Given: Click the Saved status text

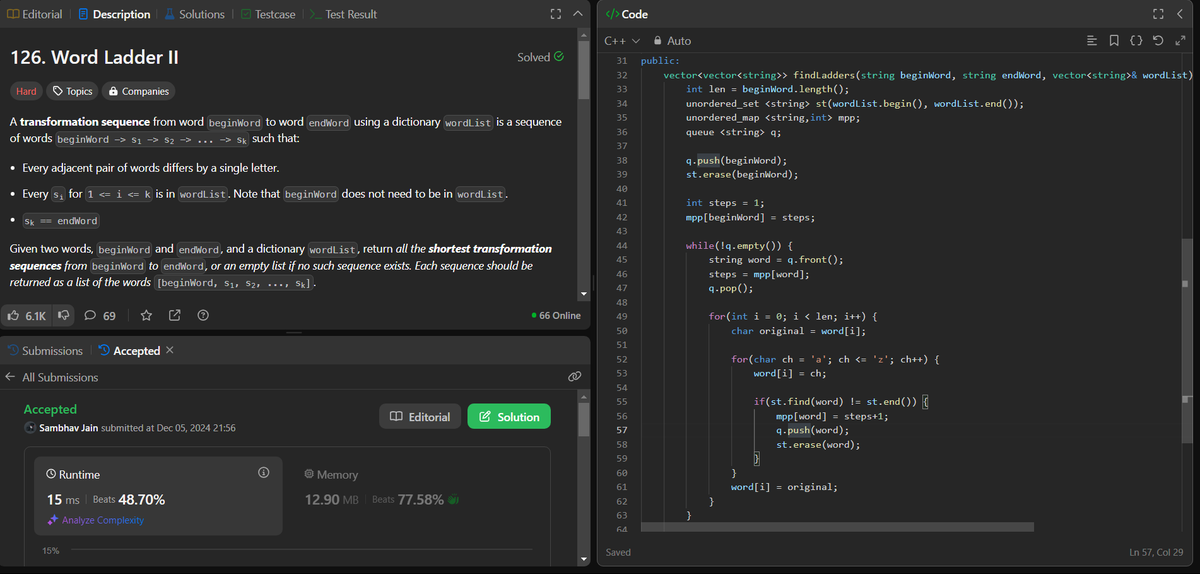Looking at the screenshot, I should (x=619, y=553).
